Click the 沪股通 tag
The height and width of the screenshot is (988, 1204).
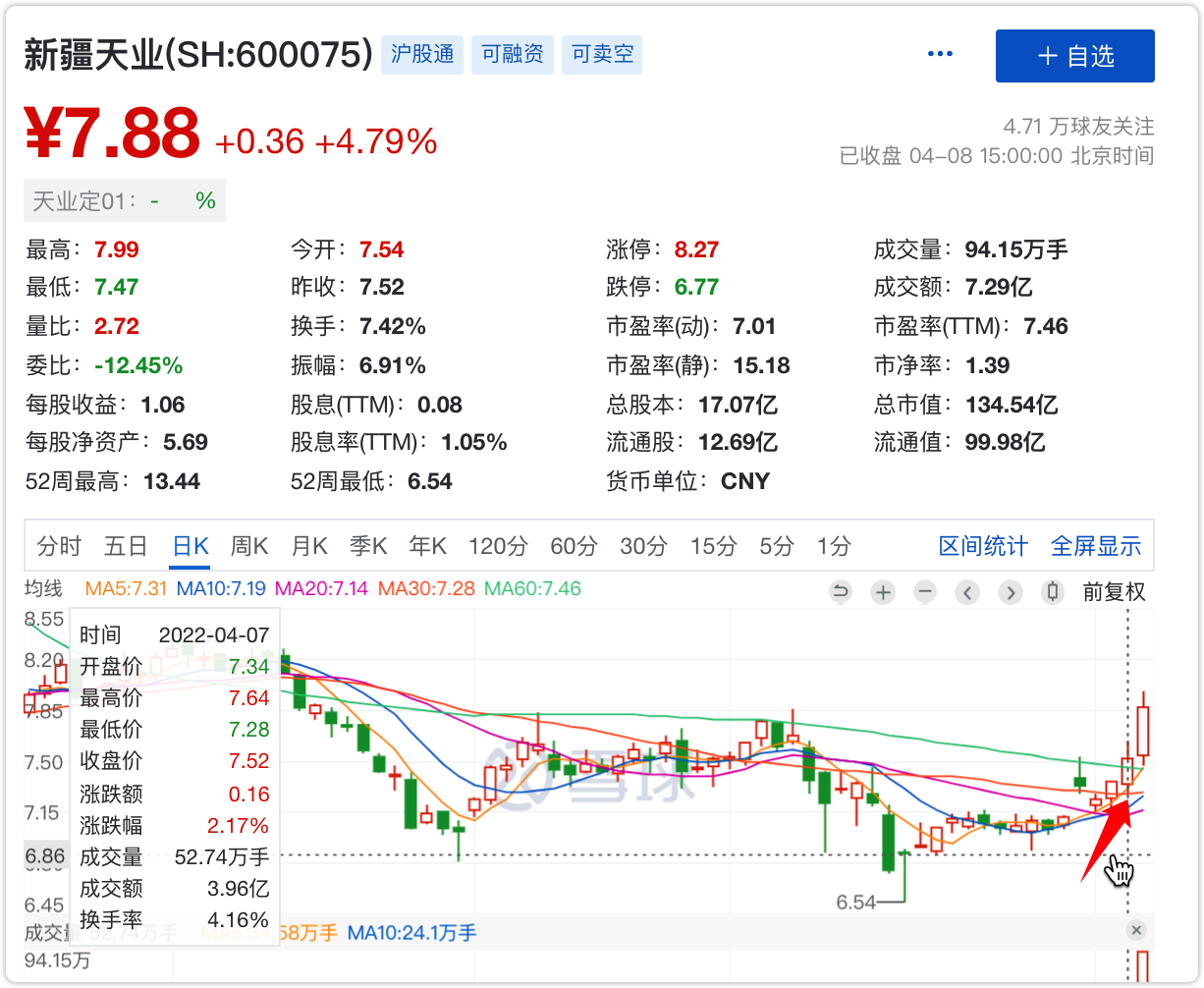422,54
